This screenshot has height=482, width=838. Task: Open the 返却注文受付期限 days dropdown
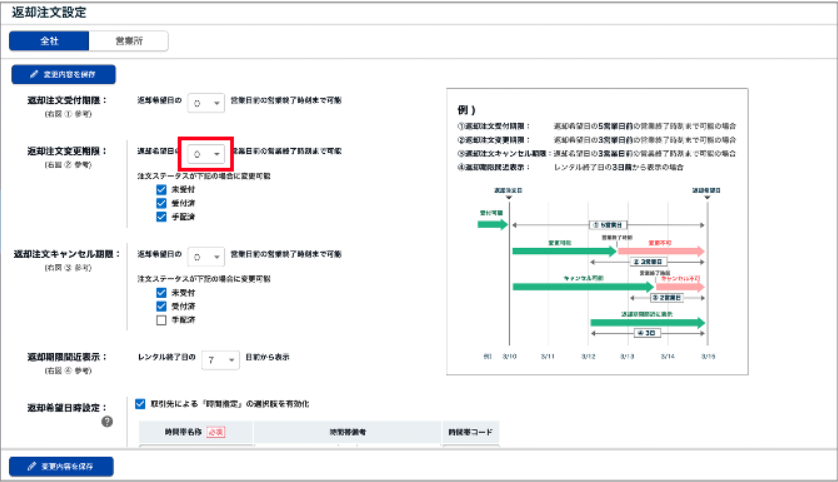pos(206,101)
